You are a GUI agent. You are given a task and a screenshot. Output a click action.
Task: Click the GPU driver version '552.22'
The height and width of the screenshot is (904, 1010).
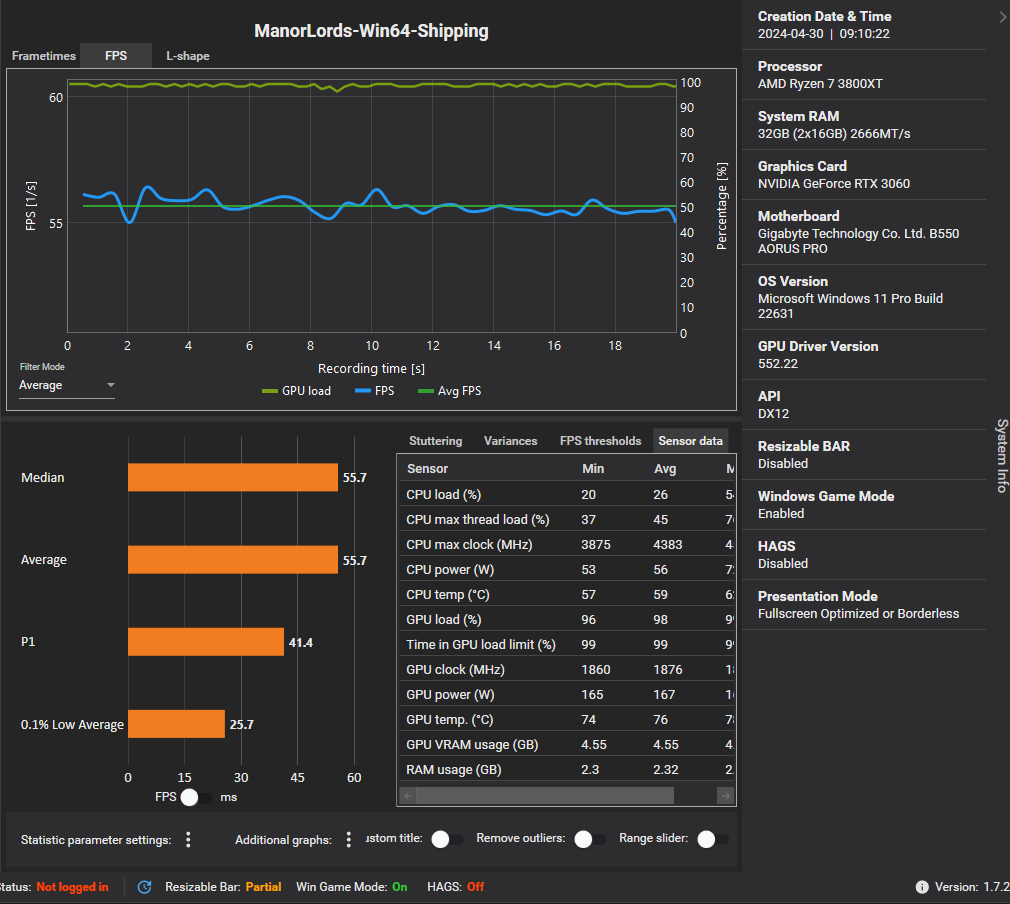[777, 364]
